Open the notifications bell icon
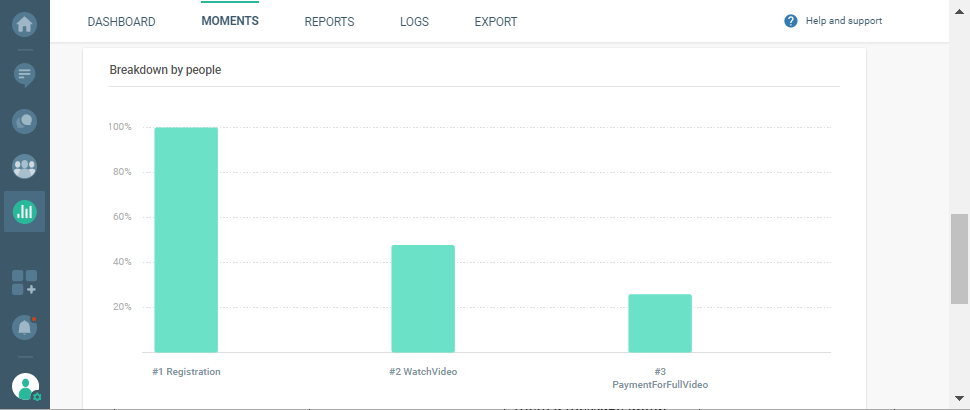 [x=24, y=327]
